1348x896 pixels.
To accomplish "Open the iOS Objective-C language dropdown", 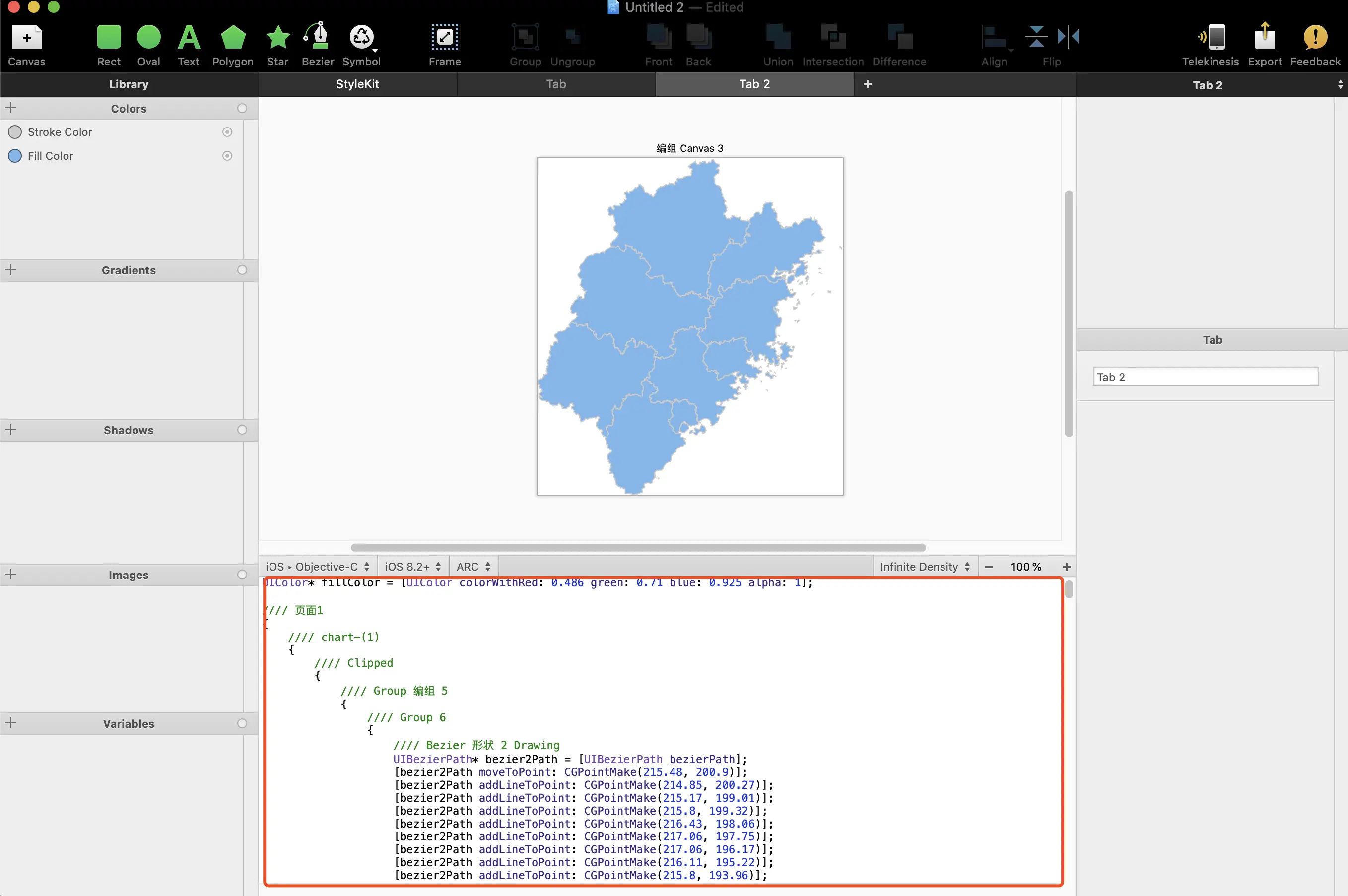I will point(317,566).
